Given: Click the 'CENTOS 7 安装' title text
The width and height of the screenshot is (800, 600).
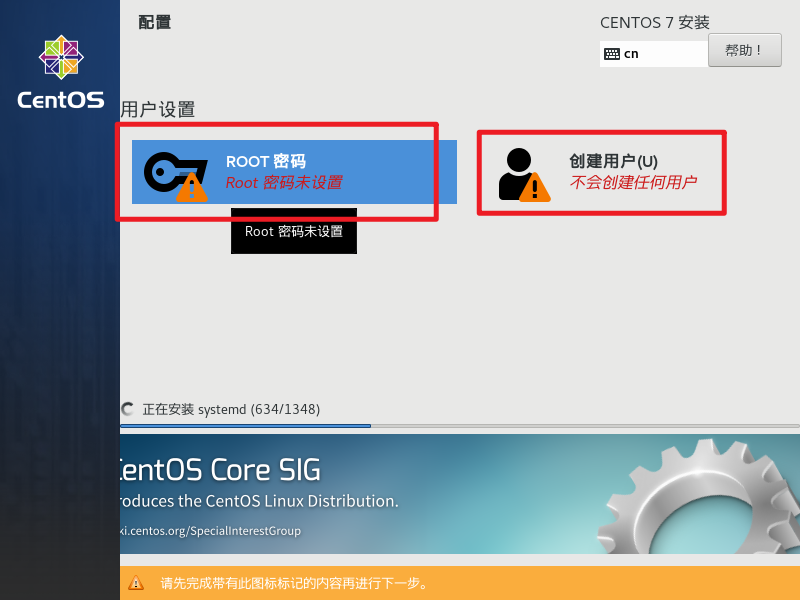Looking at the screenshot, I should click(655, 22).
